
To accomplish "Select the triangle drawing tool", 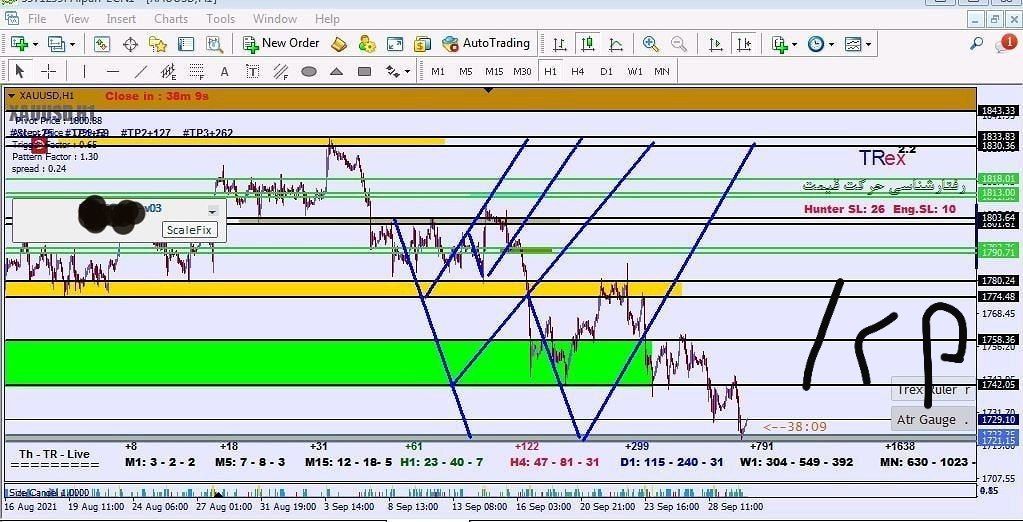I will (337, 71).
